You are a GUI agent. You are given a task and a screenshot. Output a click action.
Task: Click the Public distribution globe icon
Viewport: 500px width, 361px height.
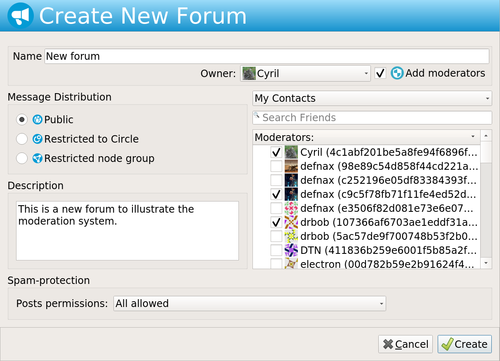coord(37,119)
